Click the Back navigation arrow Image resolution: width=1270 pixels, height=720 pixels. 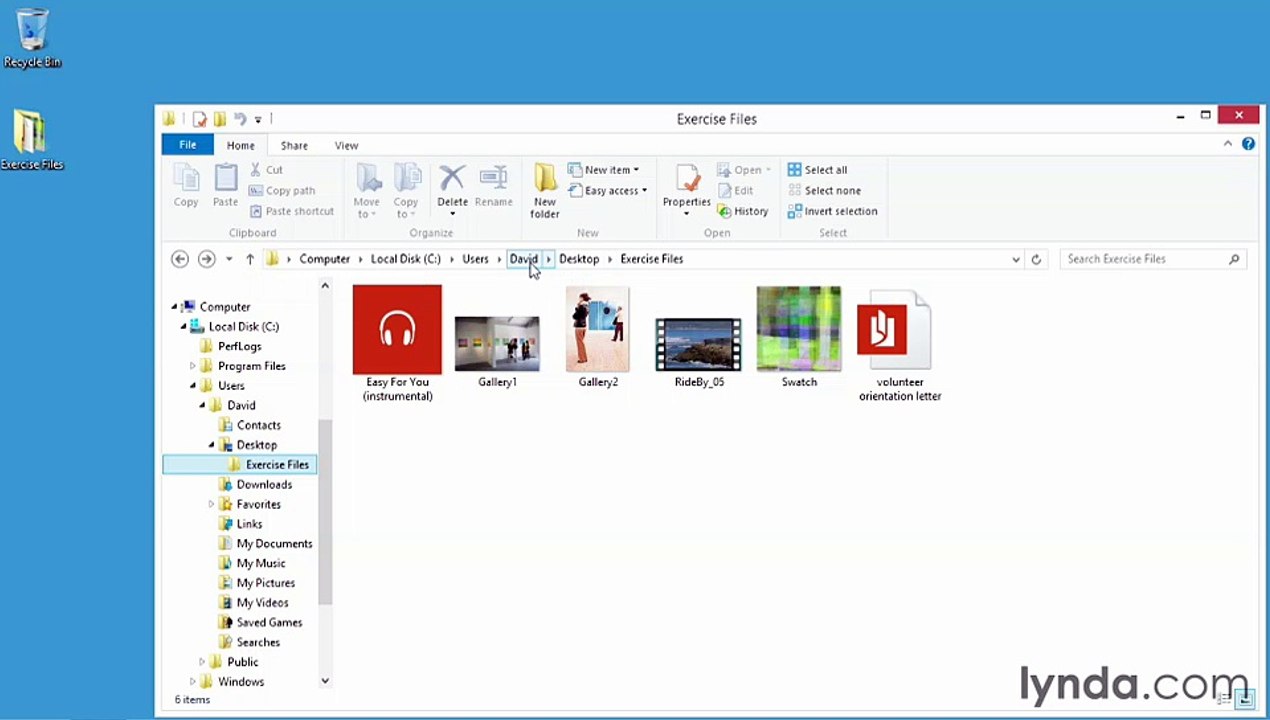pyautogui.click(x=180, y=259)
